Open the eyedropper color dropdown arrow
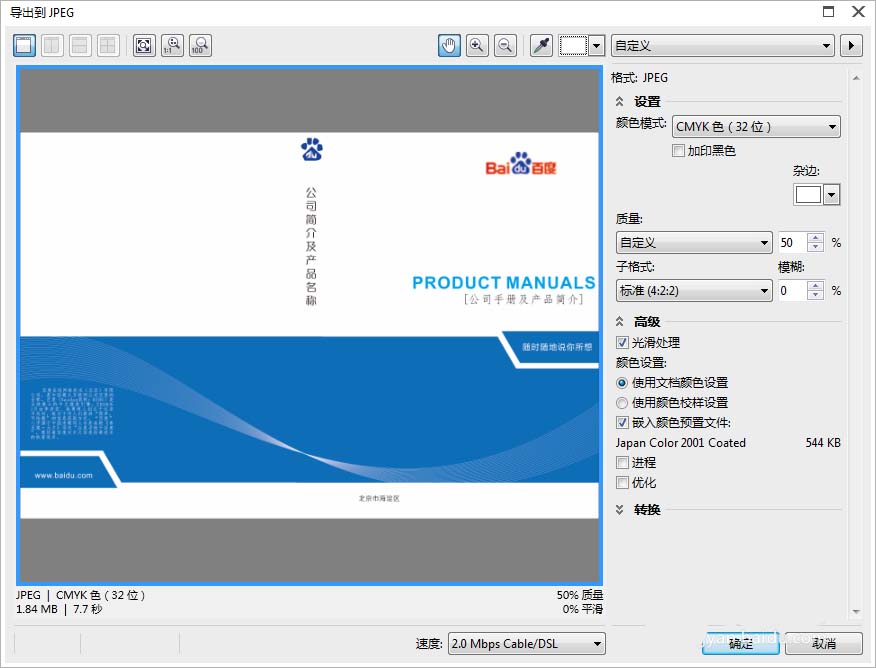Image resolution: width=876 pixels, height=668 pixels. tap(597, 45)
